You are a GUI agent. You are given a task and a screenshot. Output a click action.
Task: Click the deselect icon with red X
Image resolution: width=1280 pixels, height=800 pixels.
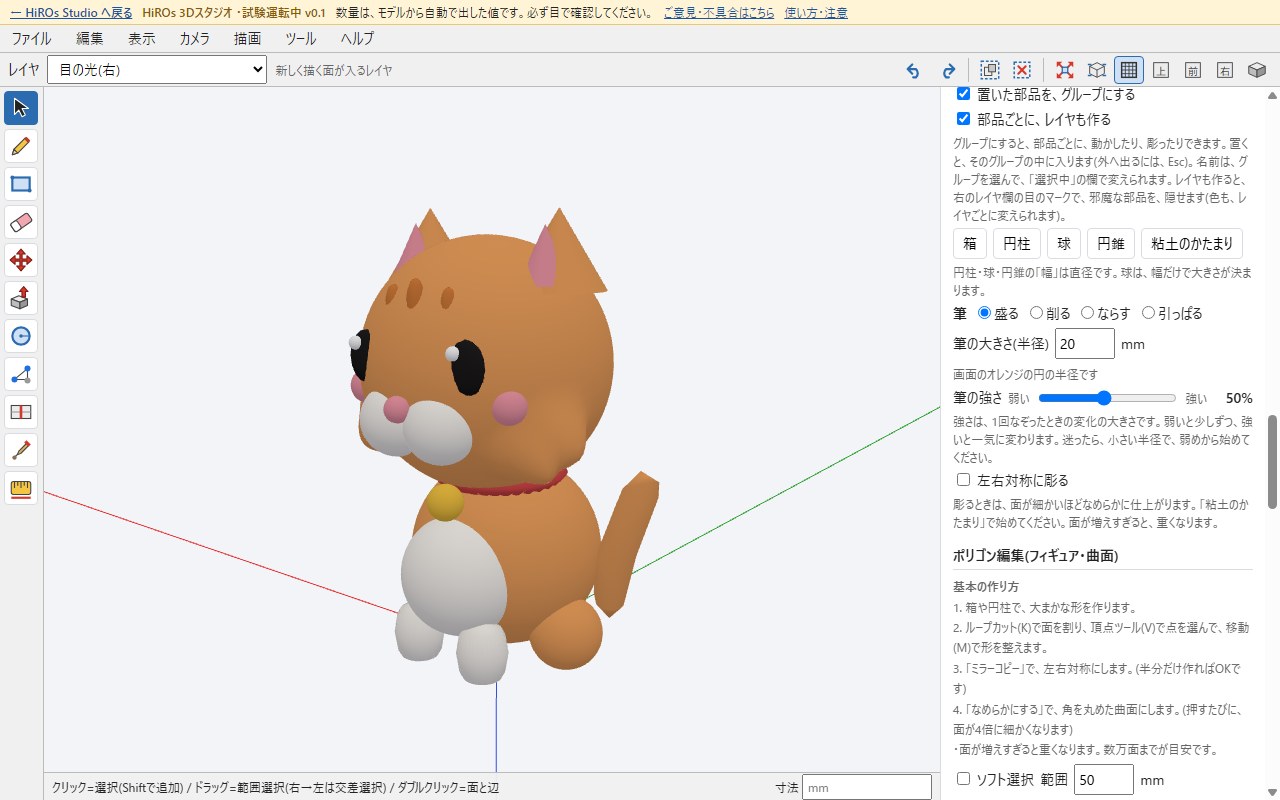click(x=1022, y=70)
